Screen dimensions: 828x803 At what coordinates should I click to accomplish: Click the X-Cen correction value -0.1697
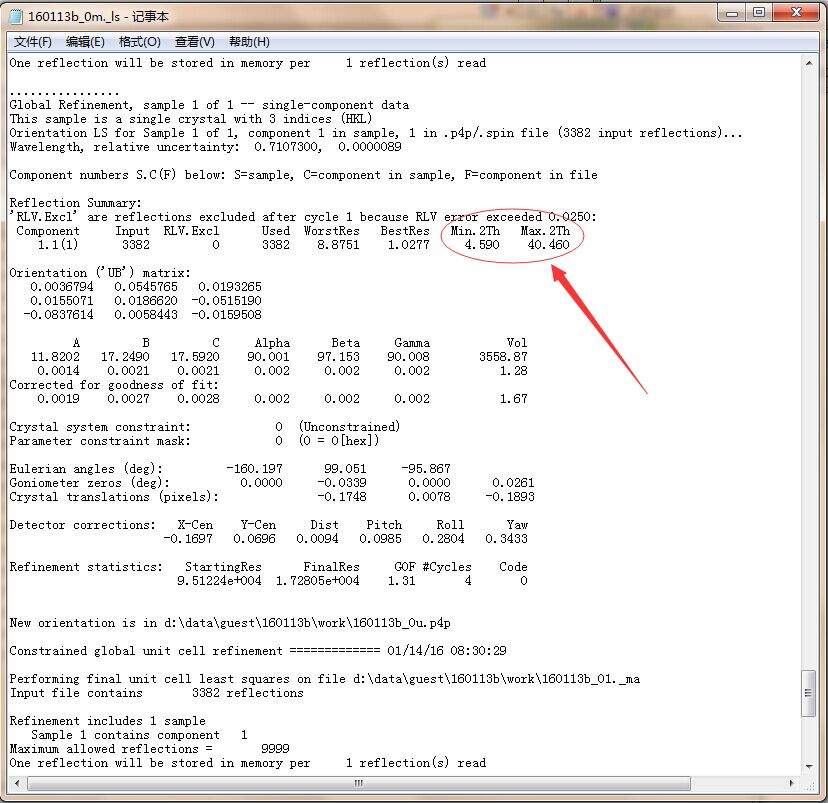188,539
